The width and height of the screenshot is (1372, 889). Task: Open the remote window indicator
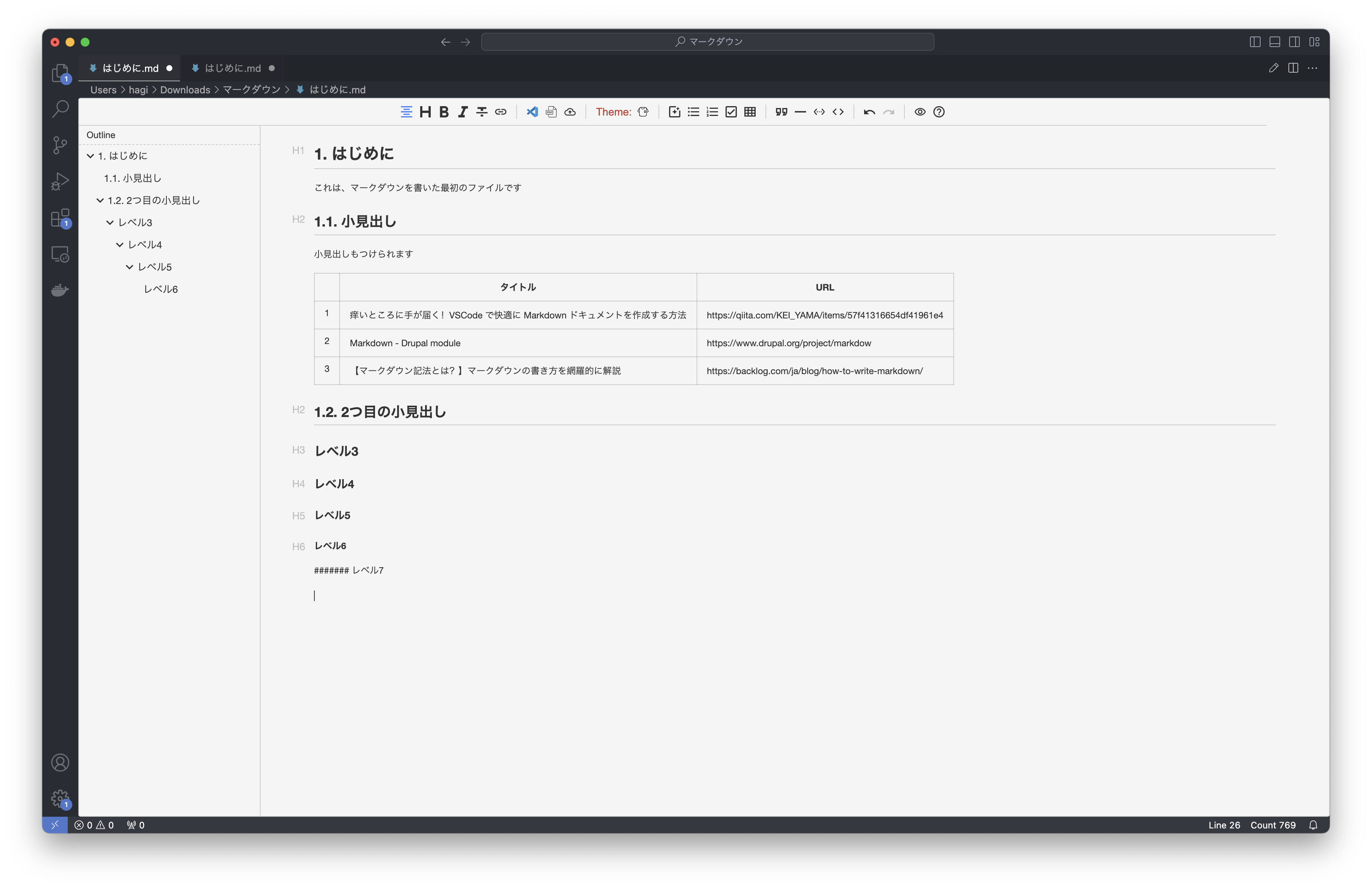55,825
